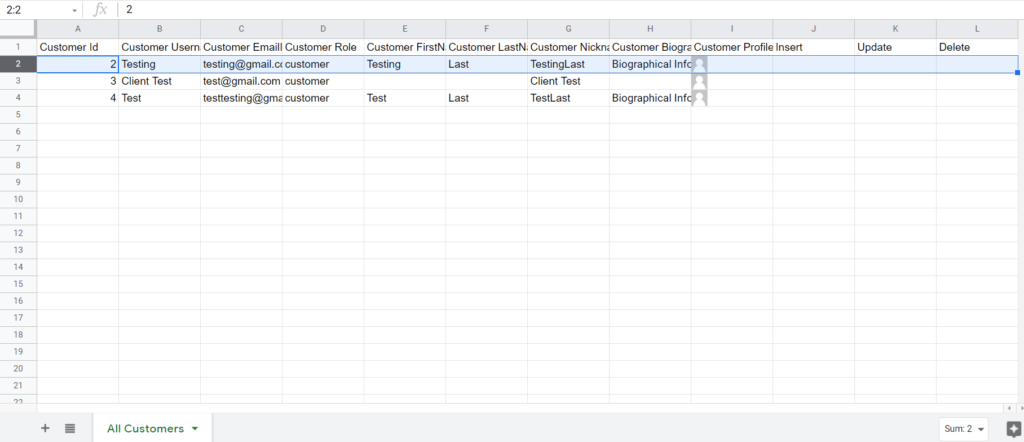Select column K header
Image resolution: width=1024 pixels, height=442 pixels.
(x=895, y=29)
